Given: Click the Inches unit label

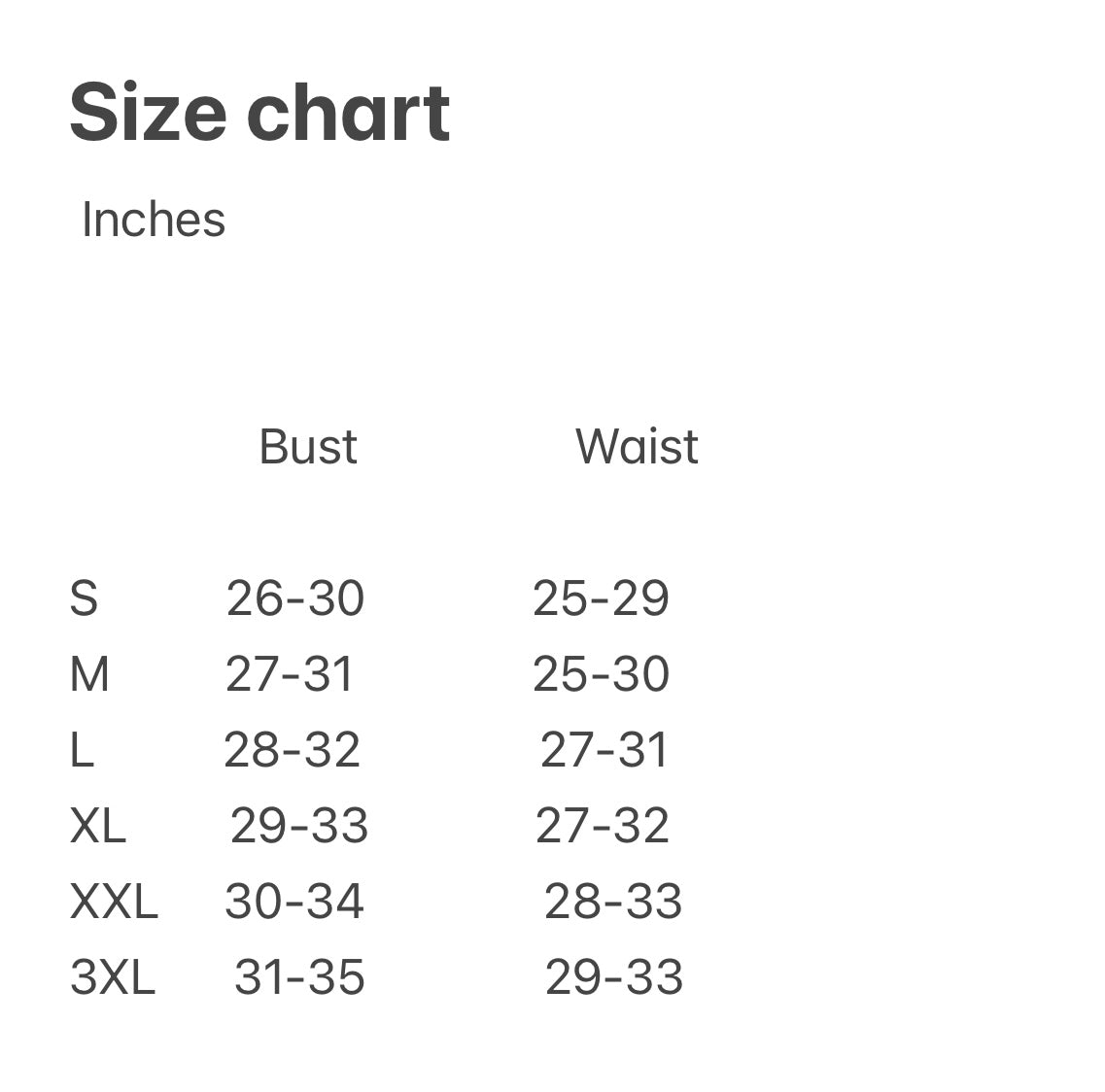Looking at the screenshot, I should pyautogui.click(x=154, y=220).
